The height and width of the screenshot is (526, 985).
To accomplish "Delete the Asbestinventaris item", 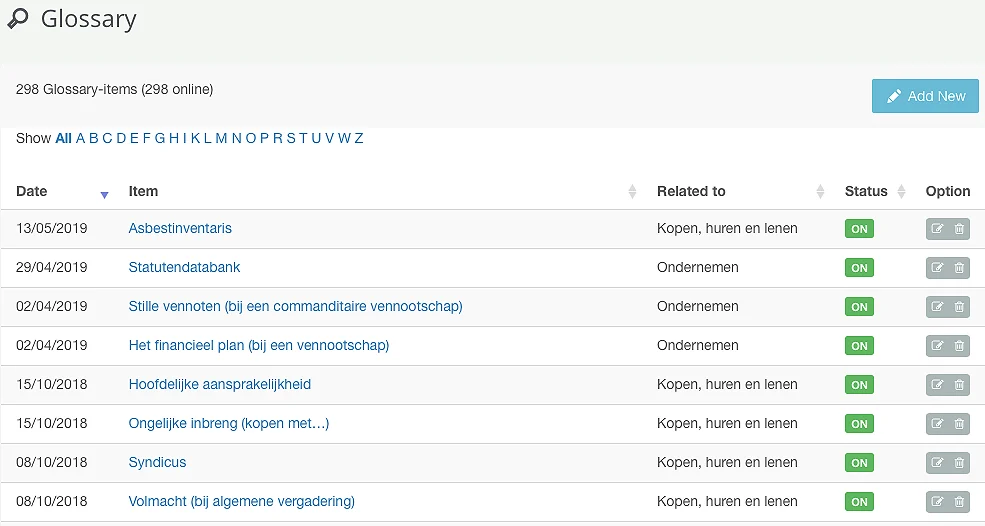I will (959, 229).
